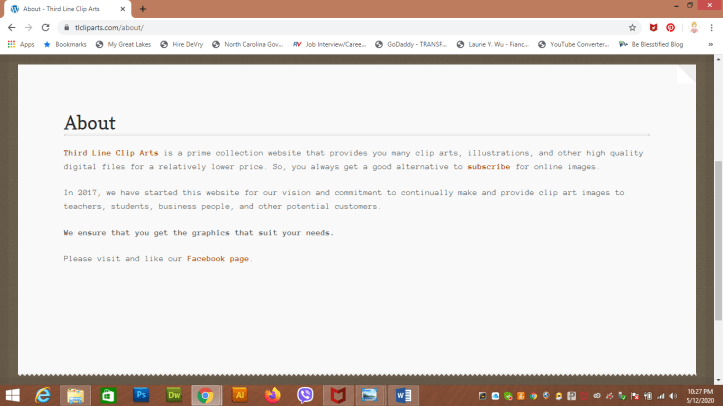Expand the hidden bookmarks chevron

tap(711, 44)
